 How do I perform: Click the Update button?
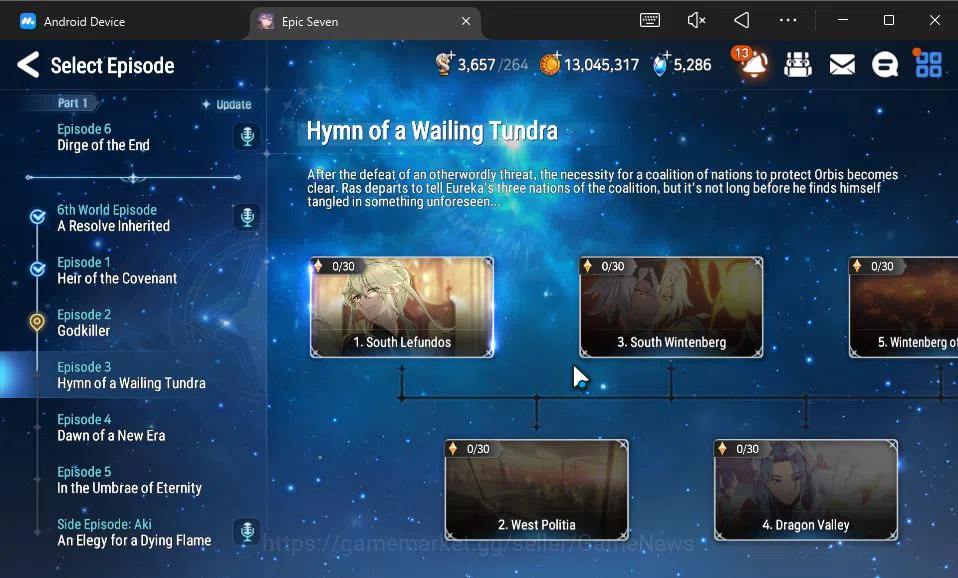227,104
